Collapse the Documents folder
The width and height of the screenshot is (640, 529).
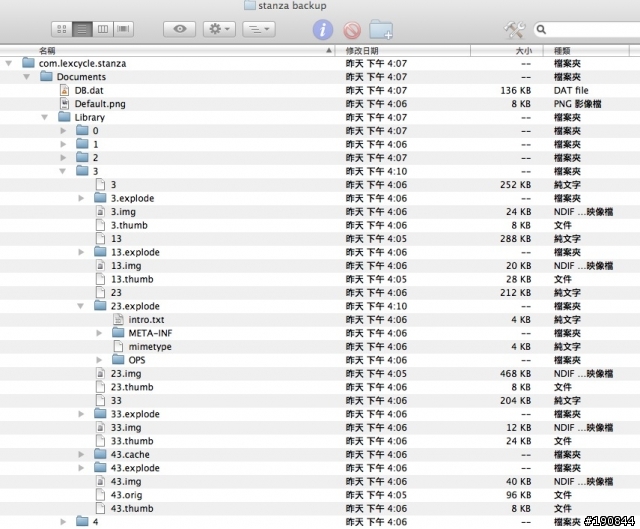click(27, 77)
